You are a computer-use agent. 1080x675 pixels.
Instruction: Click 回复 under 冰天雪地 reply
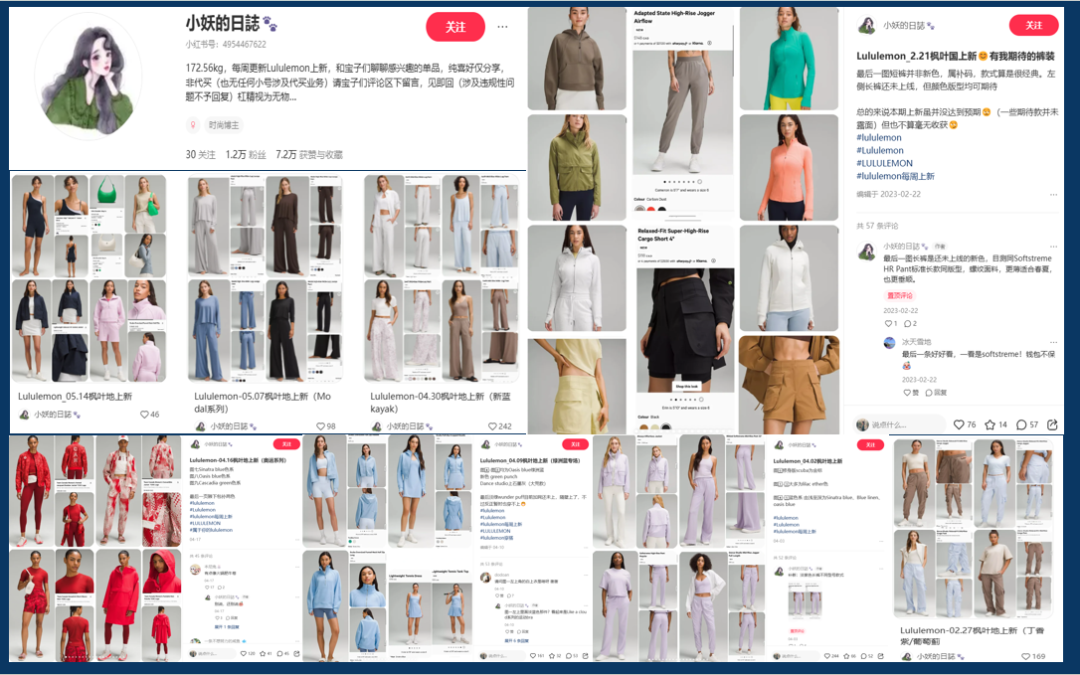click(936, 393)
